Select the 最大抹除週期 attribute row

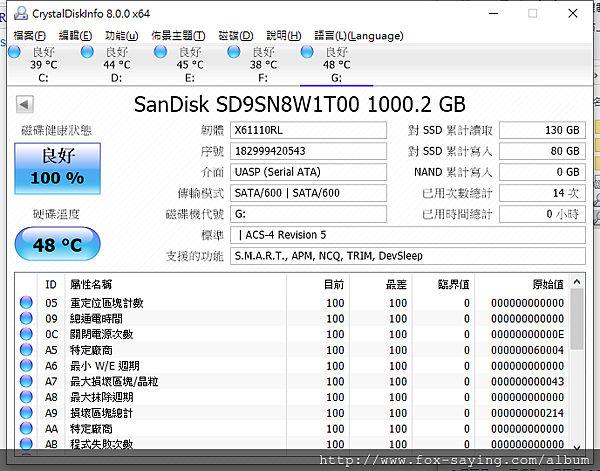point(292,397)
